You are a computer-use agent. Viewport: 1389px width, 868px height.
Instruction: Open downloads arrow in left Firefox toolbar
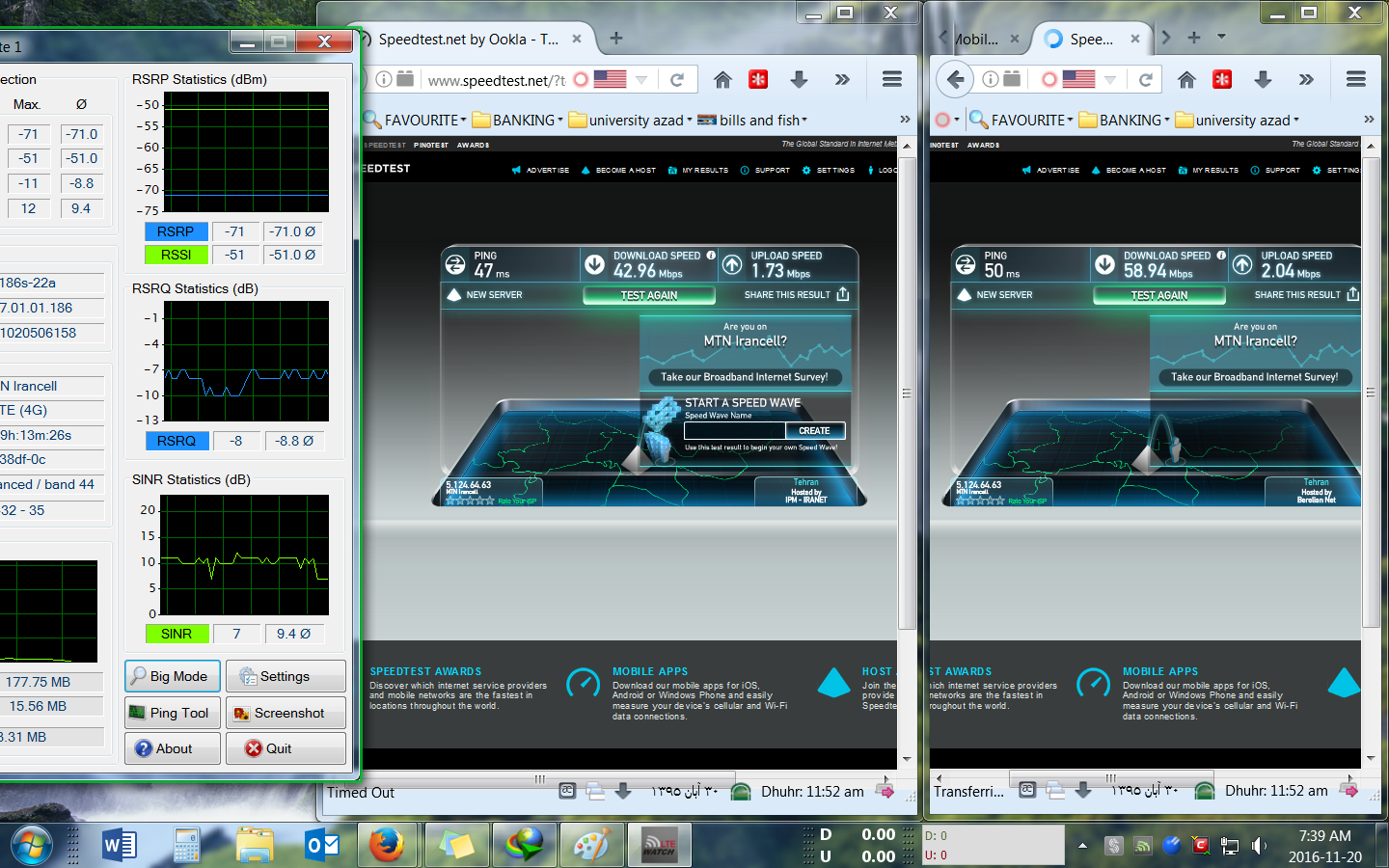click(x=799, y=80)
